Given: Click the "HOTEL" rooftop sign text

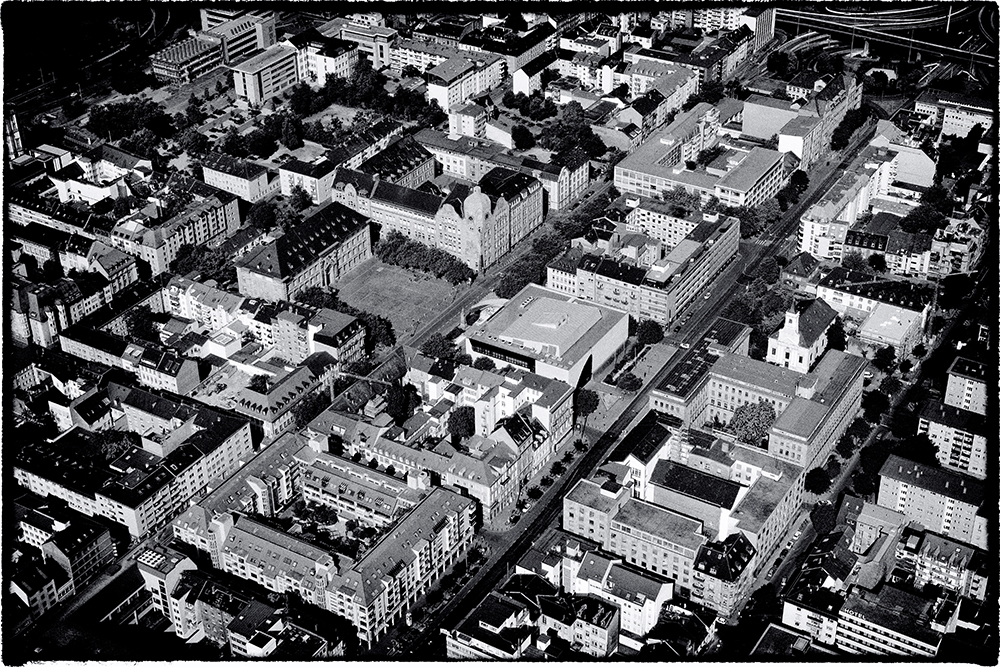Looking at the screenshot, I should [x=856, y=613].
